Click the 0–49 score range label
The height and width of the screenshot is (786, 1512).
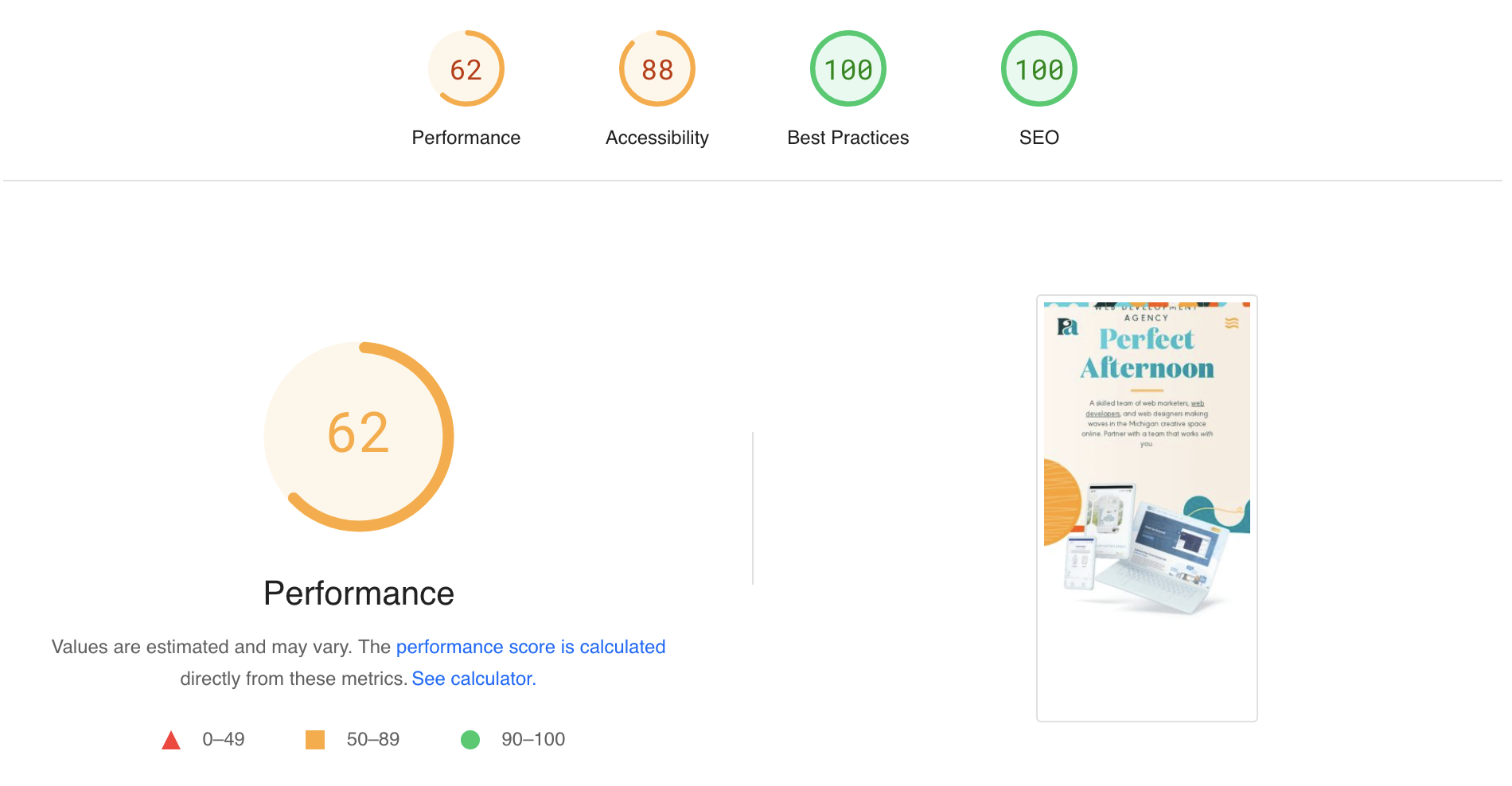(223, 739)
